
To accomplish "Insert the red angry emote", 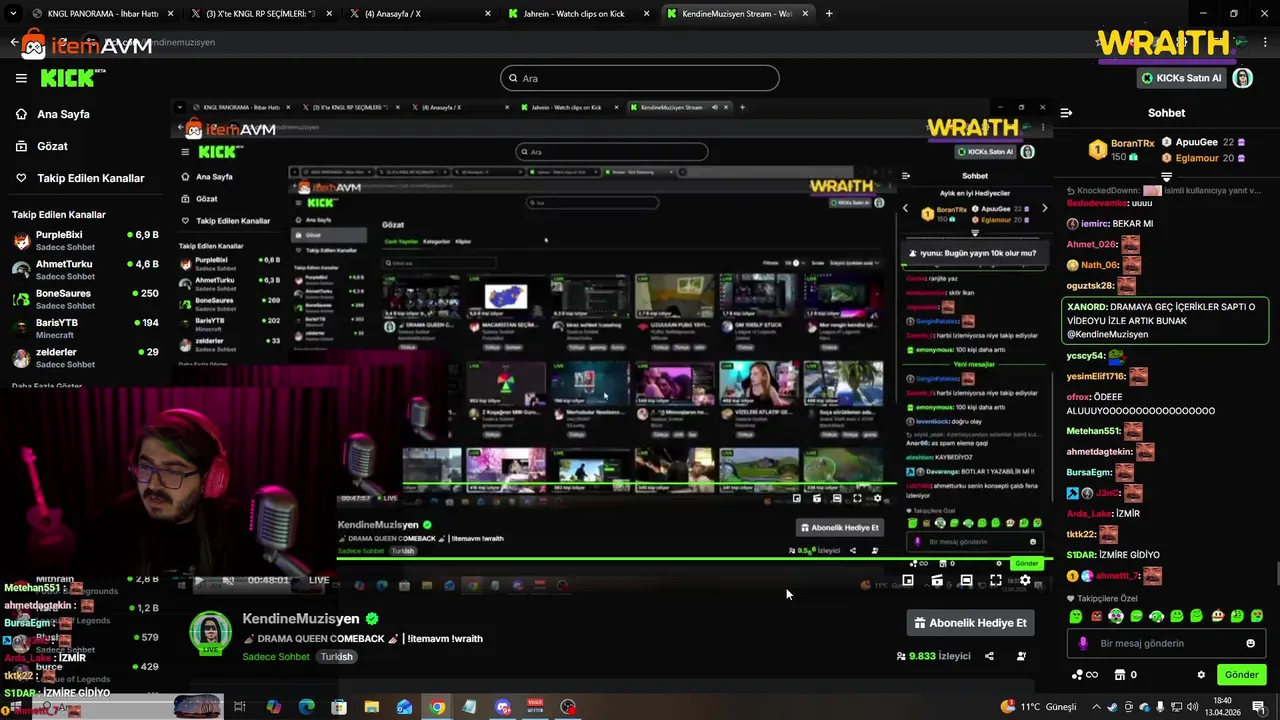I will click(x=1096, y=616).
